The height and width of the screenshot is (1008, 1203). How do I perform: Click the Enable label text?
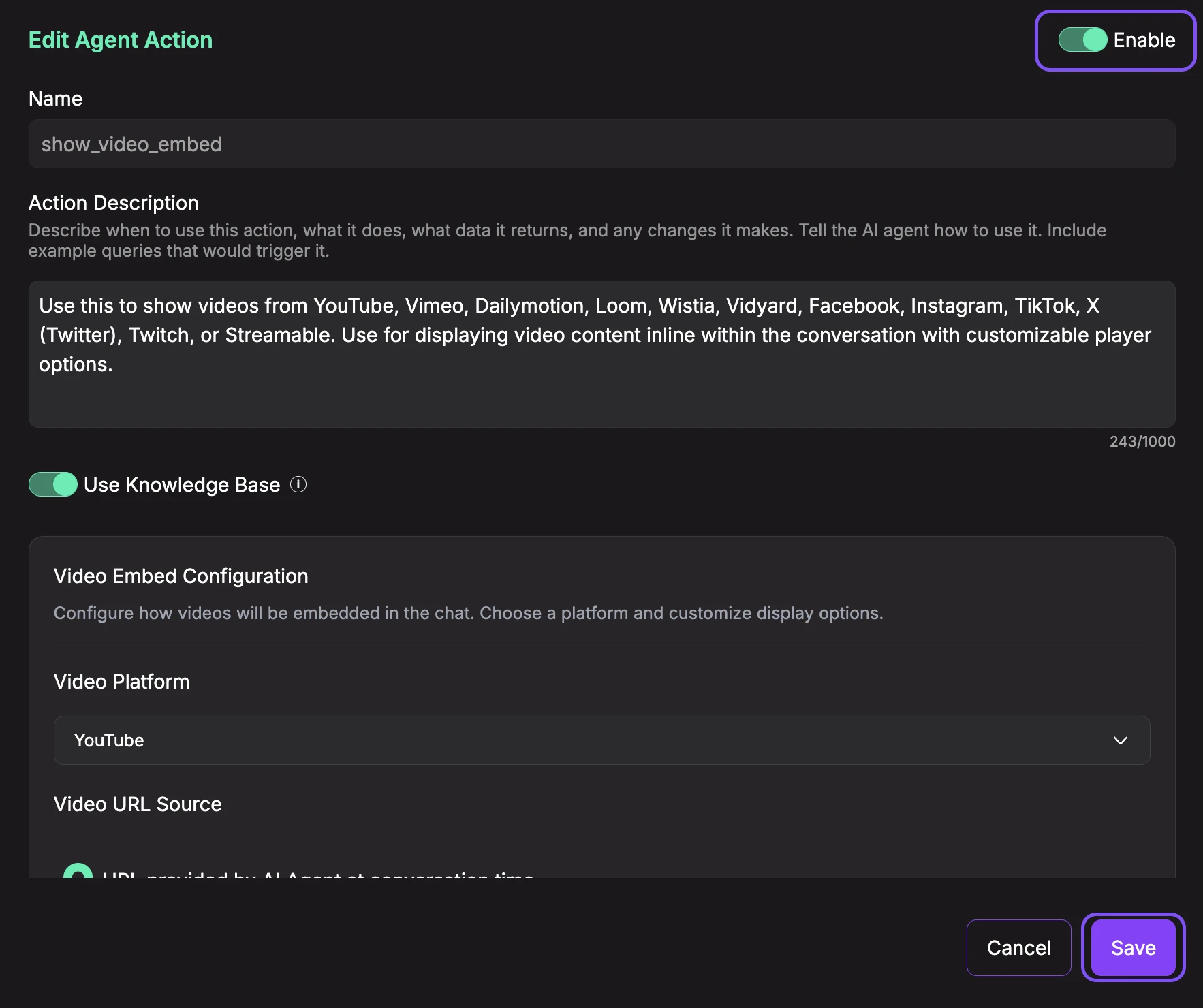[1144, 40]
